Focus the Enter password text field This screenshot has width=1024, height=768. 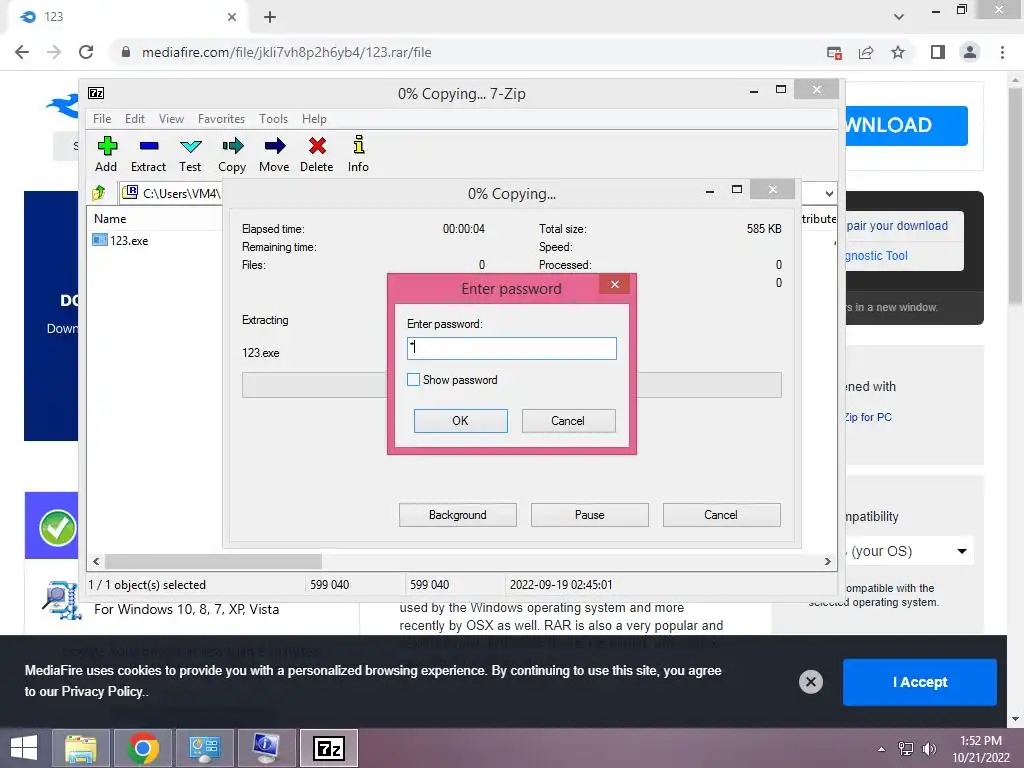click(x=511, y=348)
